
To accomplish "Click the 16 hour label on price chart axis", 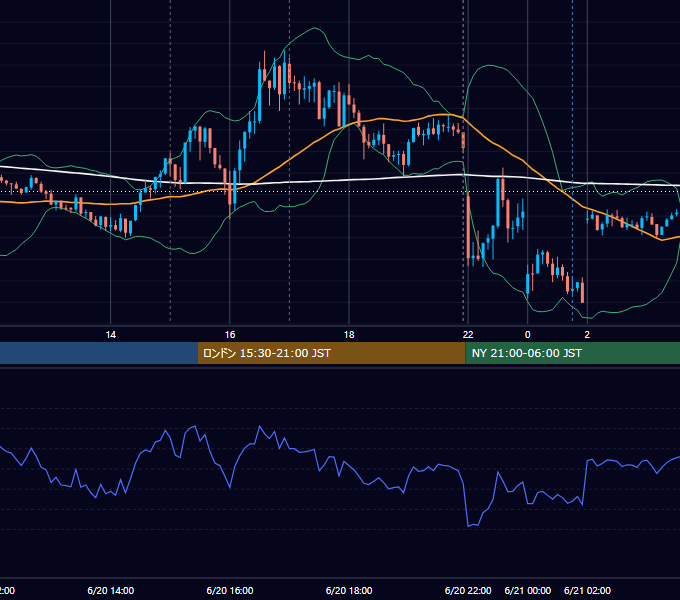I will (x=230, y=335).
